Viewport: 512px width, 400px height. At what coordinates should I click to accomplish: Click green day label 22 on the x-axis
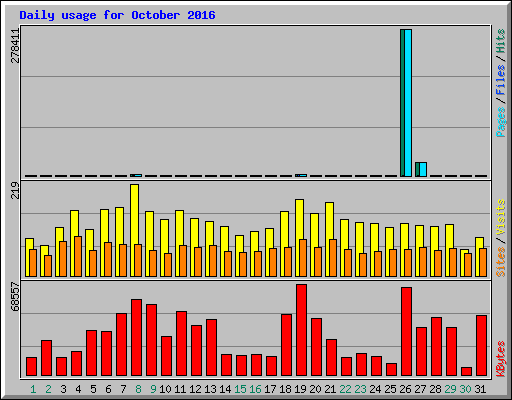pos(345,389)
